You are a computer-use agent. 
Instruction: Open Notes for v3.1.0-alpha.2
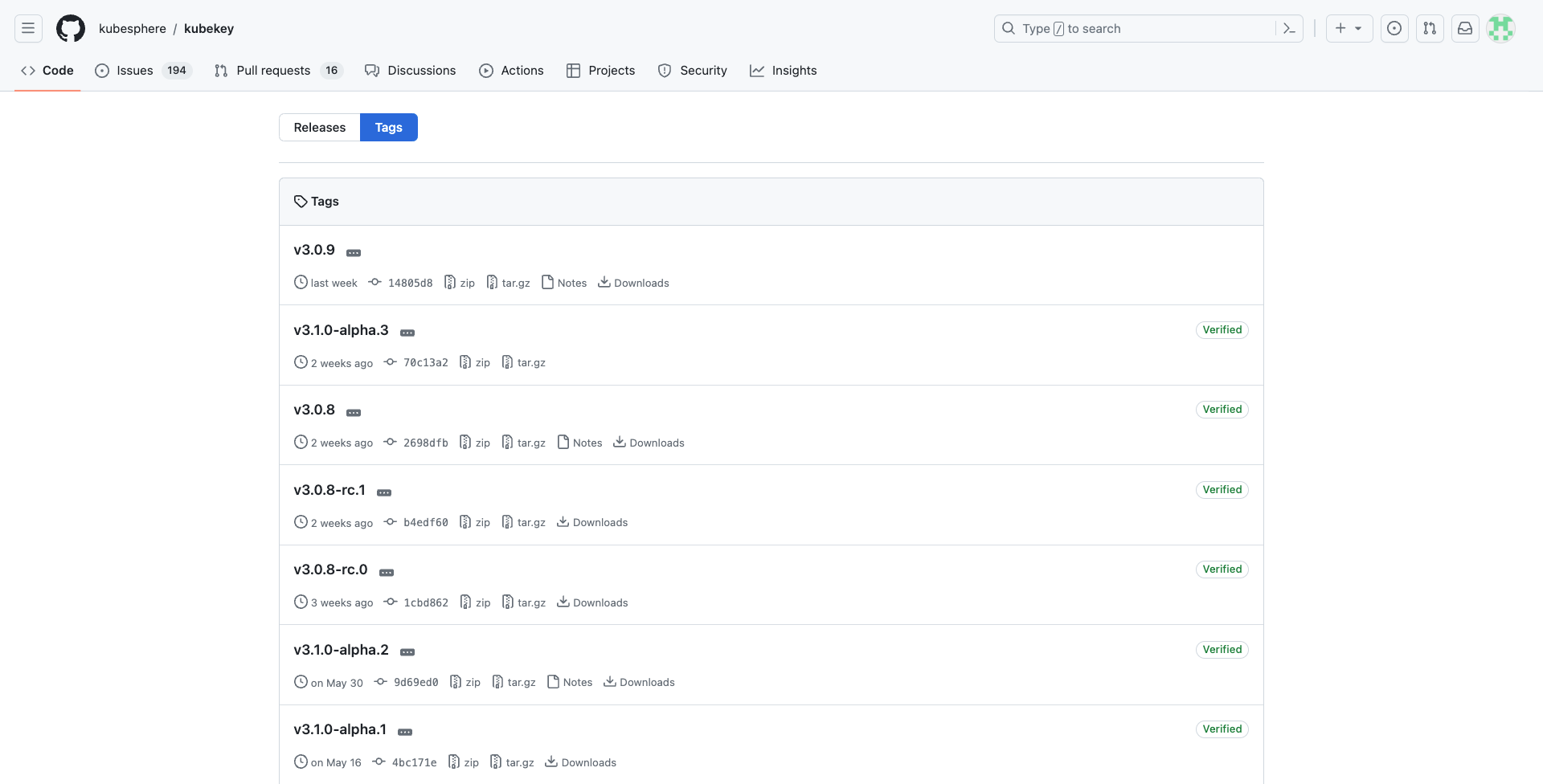click(x=570, y=683)
